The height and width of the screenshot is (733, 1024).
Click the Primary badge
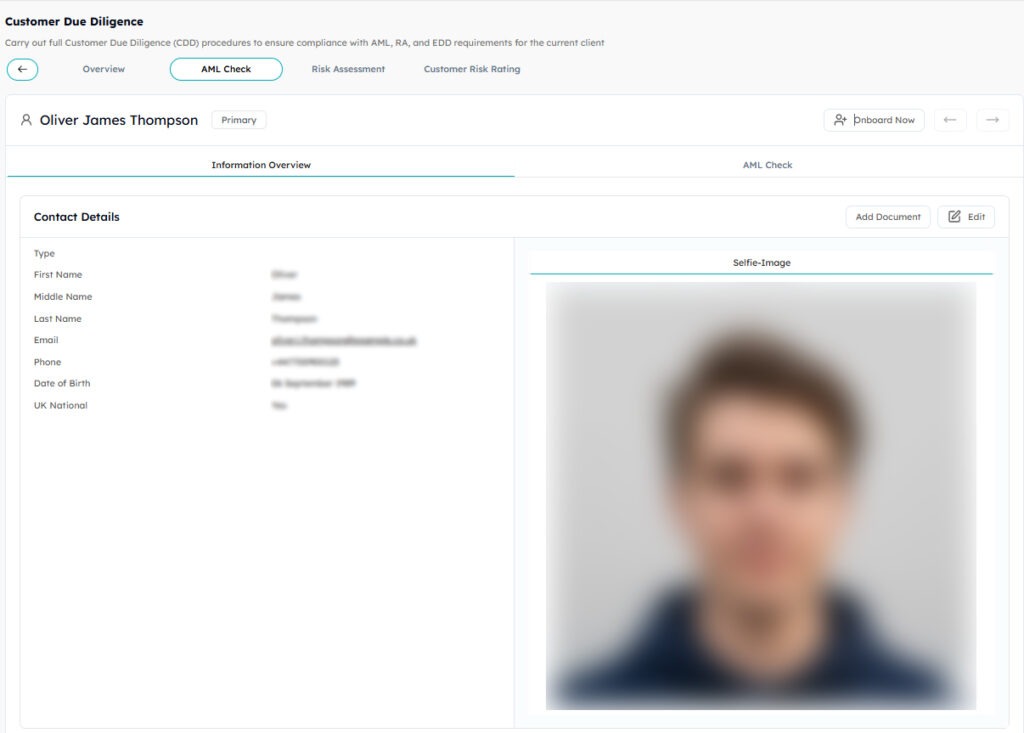239,120
